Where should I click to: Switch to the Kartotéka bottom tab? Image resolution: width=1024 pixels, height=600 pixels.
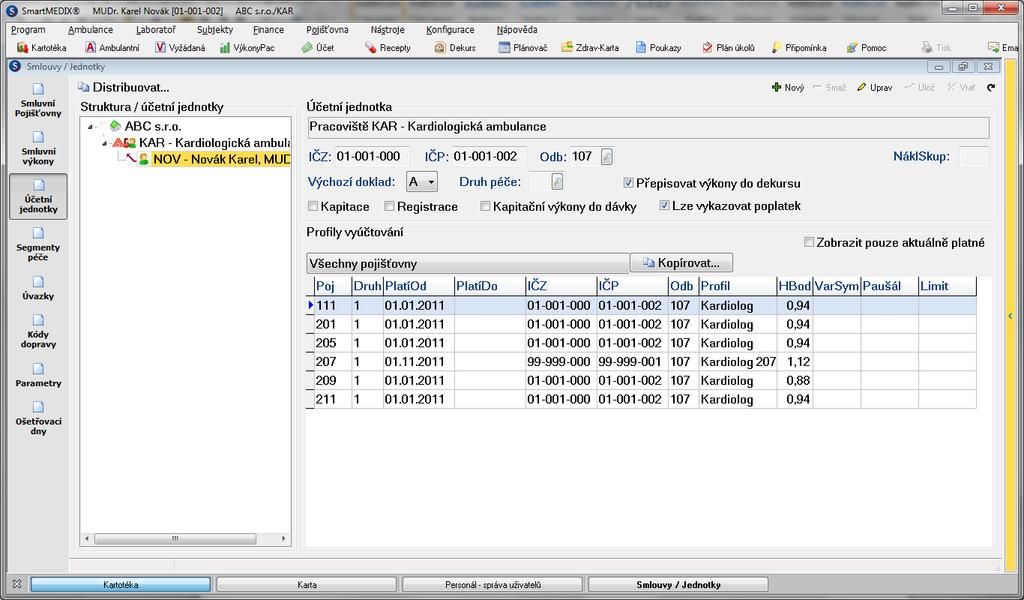point(121,584)
